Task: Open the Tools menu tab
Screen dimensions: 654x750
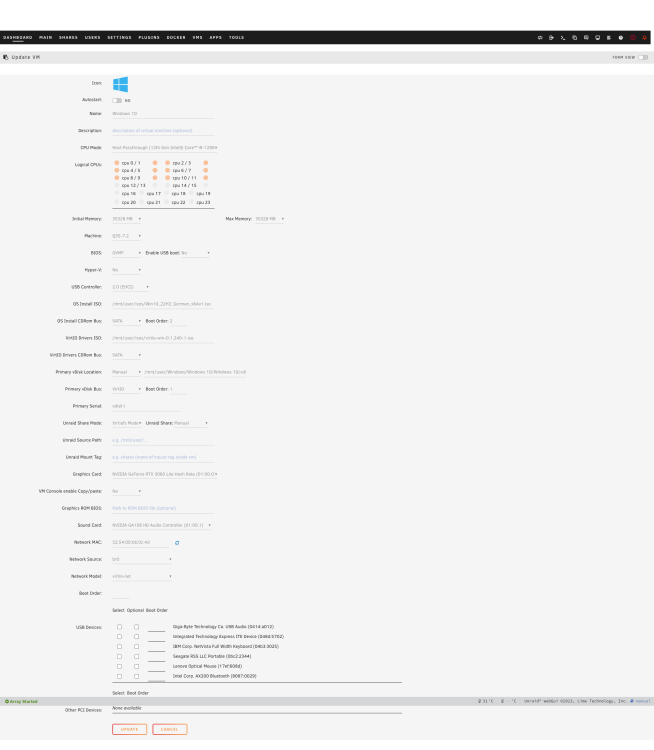Action: [x=236, y=37]
